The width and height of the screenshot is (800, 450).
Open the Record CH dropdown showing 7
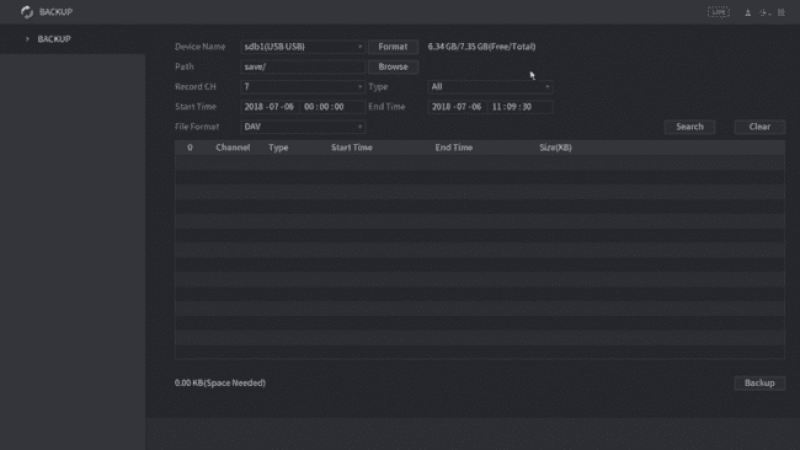click(303, 87)
